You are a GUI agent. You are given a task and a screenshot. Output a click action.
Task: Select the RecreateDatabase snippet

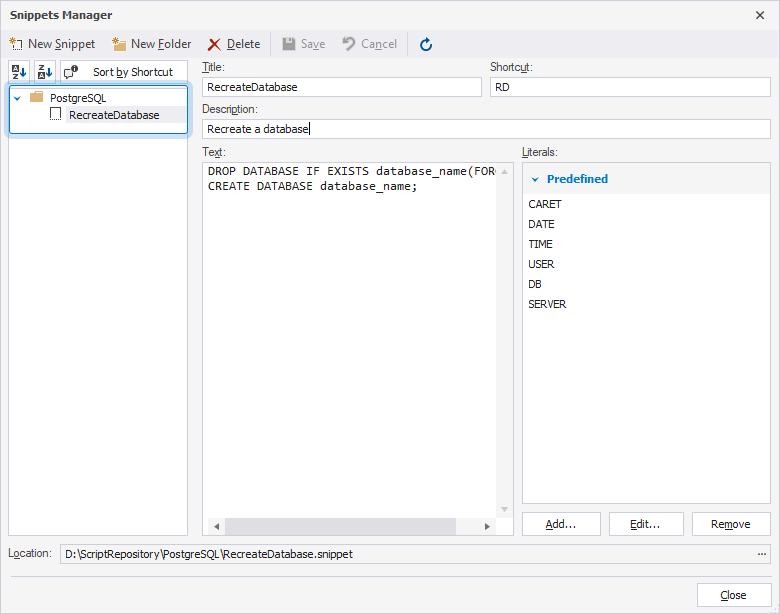tap(114, 115)
